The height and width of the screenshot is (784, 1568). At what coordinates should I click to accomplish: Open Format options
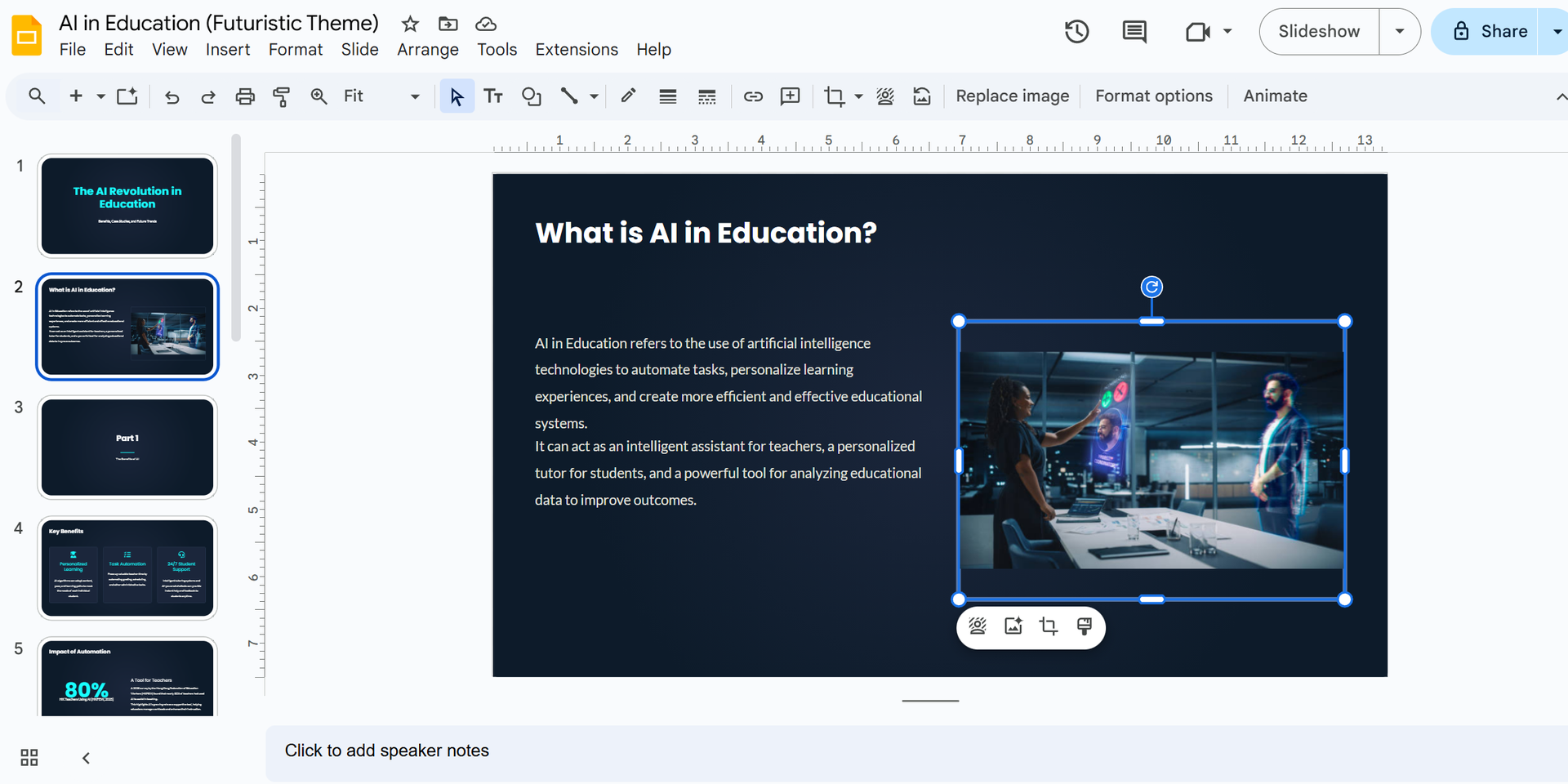coord(1153,96)
